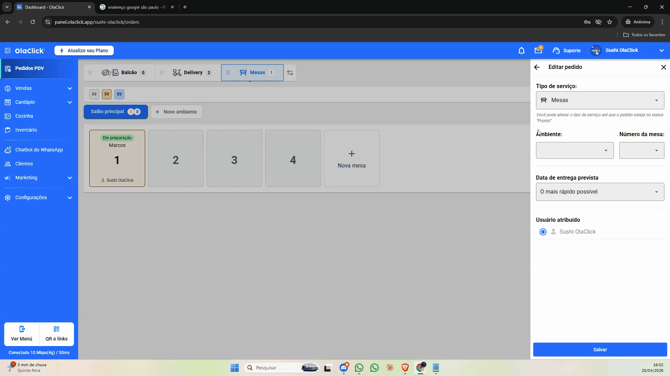Viewport: 670px width, 376px height.
Task: Filter tables with the orange table icon
Action: click(x=107, y=94)
